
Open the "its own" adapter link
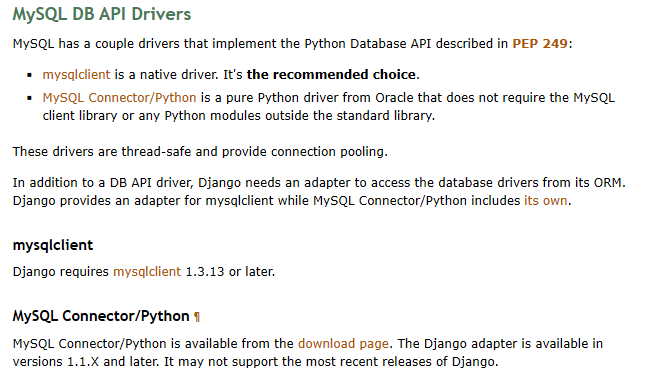pyautogui.click(x=545, y=201)
